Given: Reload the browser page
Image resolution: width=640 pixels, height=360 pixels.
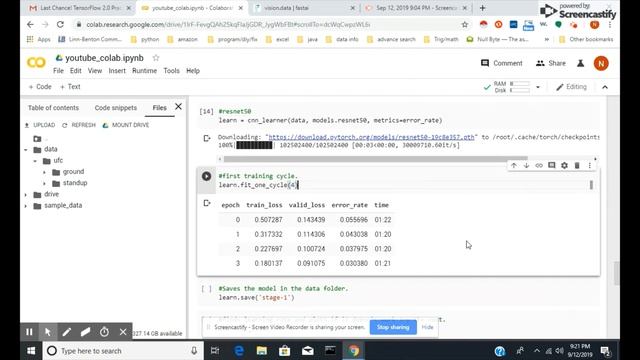Looking at the screenshot, I should point(60,24).
